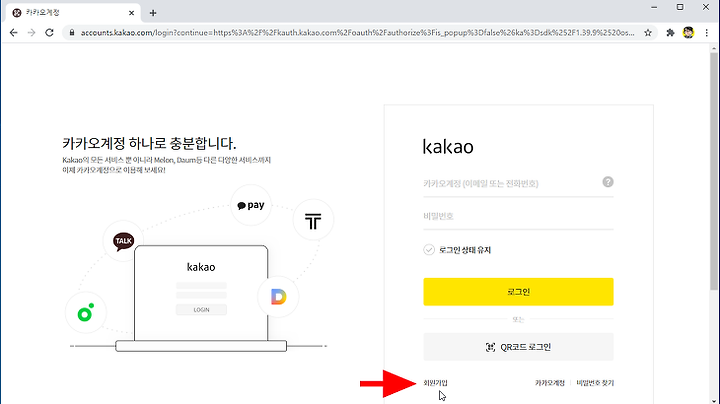Click the help question mark icon
Viewport: 720px width, 404px height.
[x=608, y=182]
